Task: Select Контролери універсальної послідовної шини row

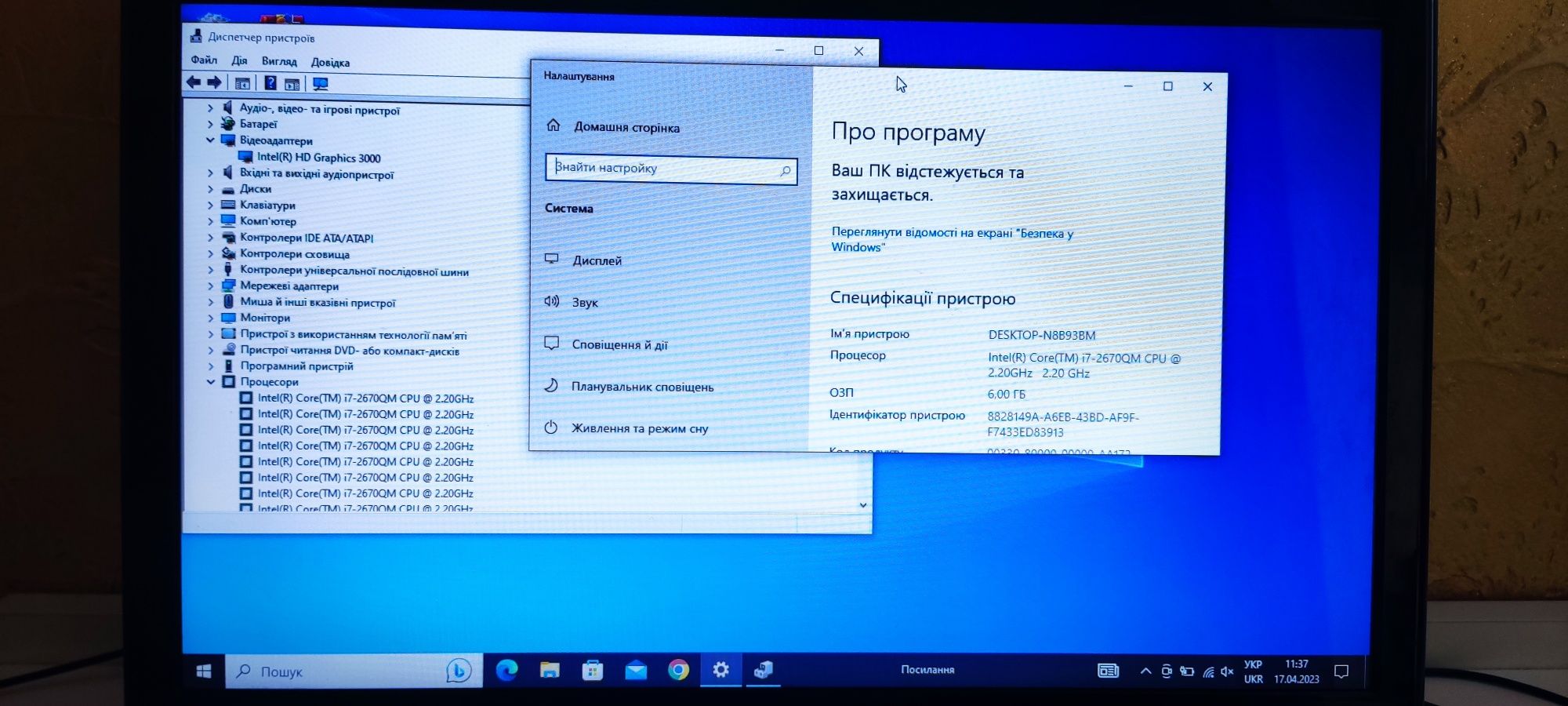Action: [x=354, y=271]
